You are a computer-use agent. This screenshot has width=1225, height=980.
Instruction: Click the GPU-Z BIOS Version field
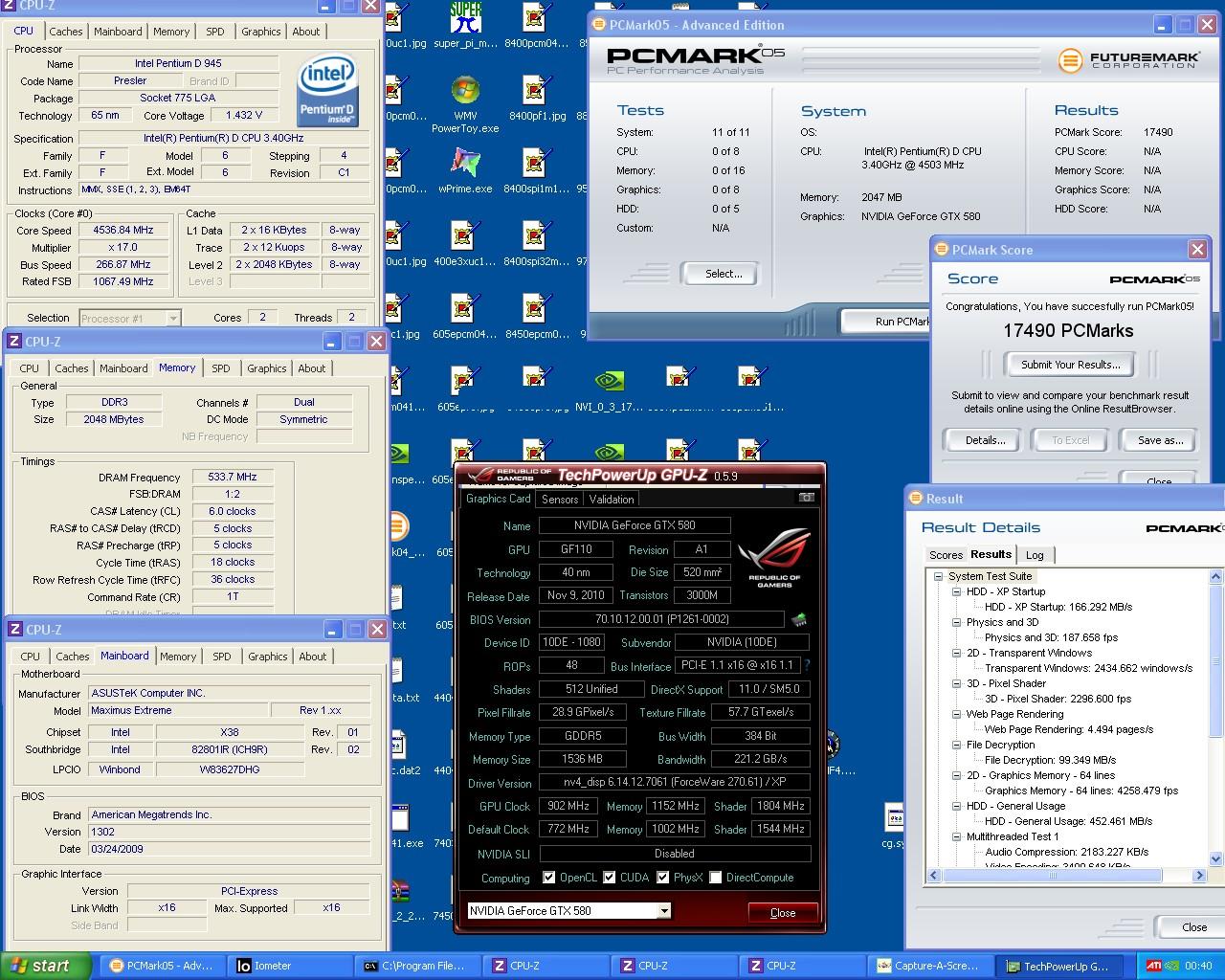[661, 620]
